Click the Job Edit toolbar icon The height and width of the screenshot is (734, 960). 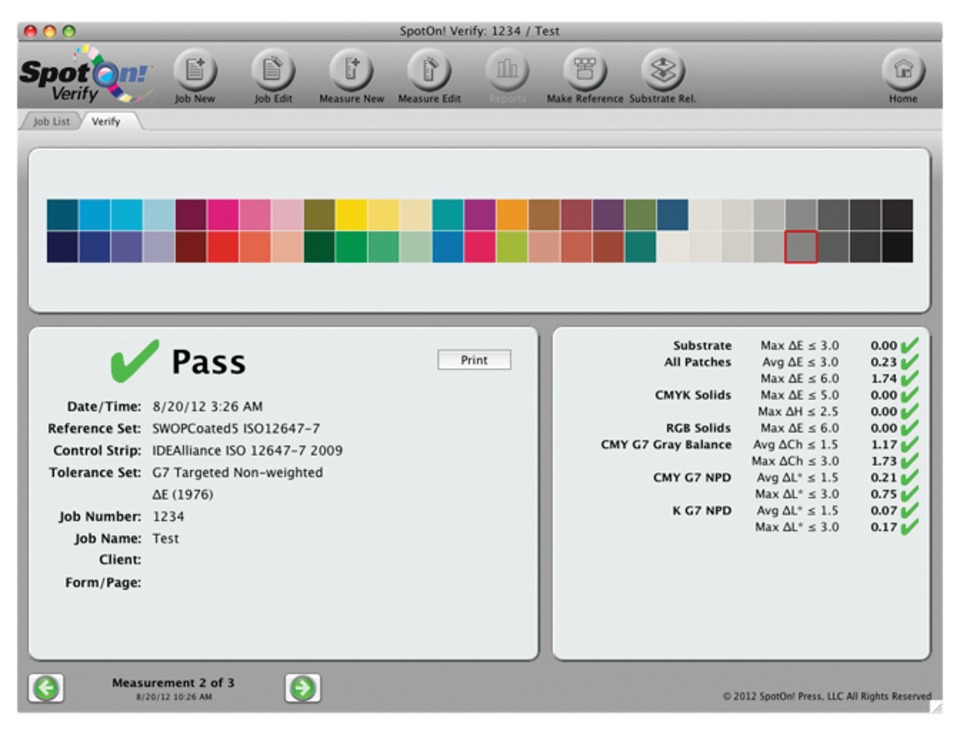point(273,70)
